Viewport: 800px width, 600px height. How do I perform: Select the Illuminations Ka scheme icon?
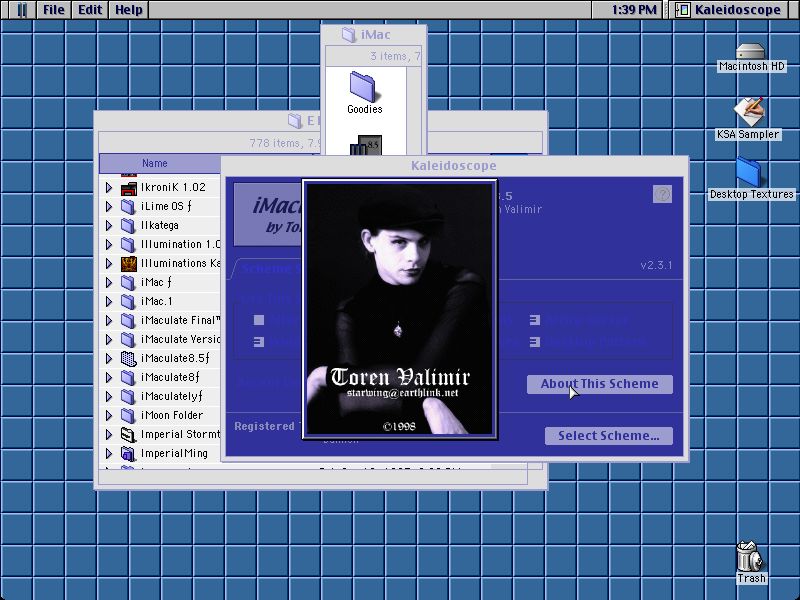129,264
